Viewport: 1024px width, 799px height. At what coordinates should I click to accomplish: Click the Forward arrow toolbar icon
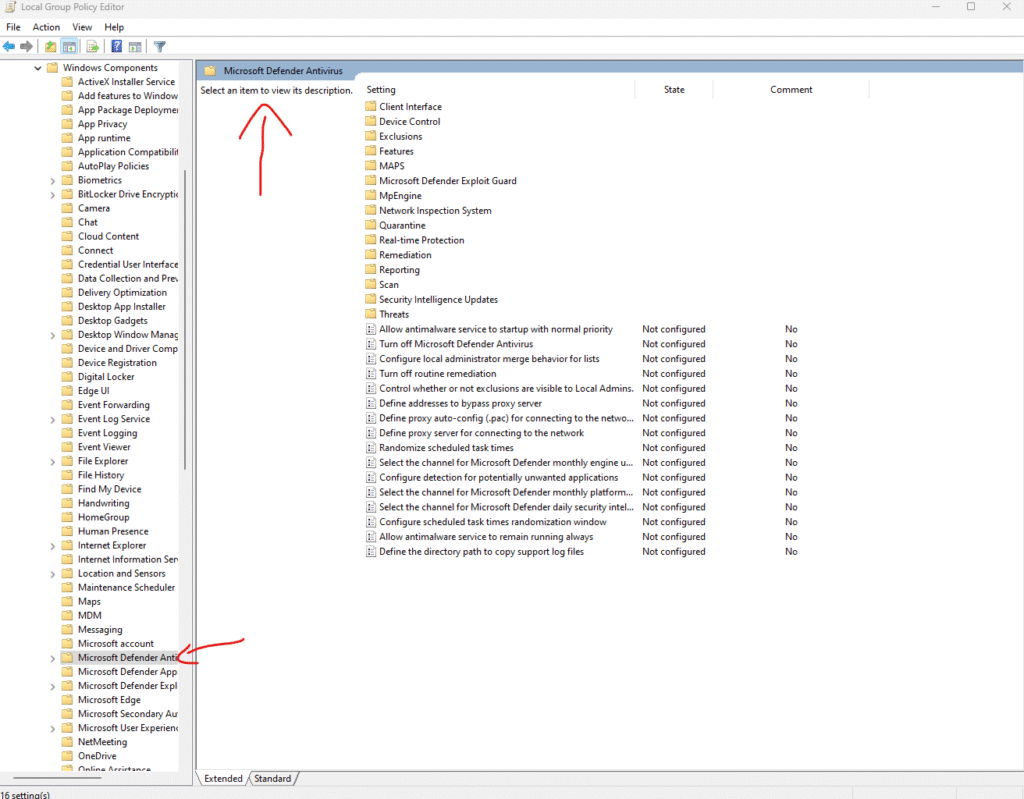tap(26, 46)
